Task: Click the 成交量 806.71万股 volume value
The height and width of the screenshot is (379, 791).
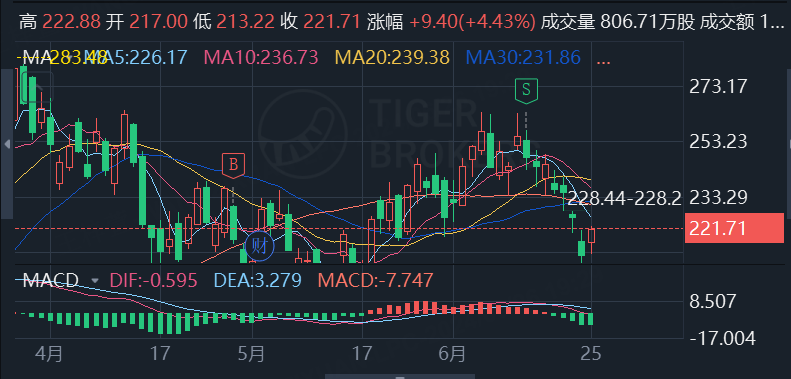Action: pos(618,22)
